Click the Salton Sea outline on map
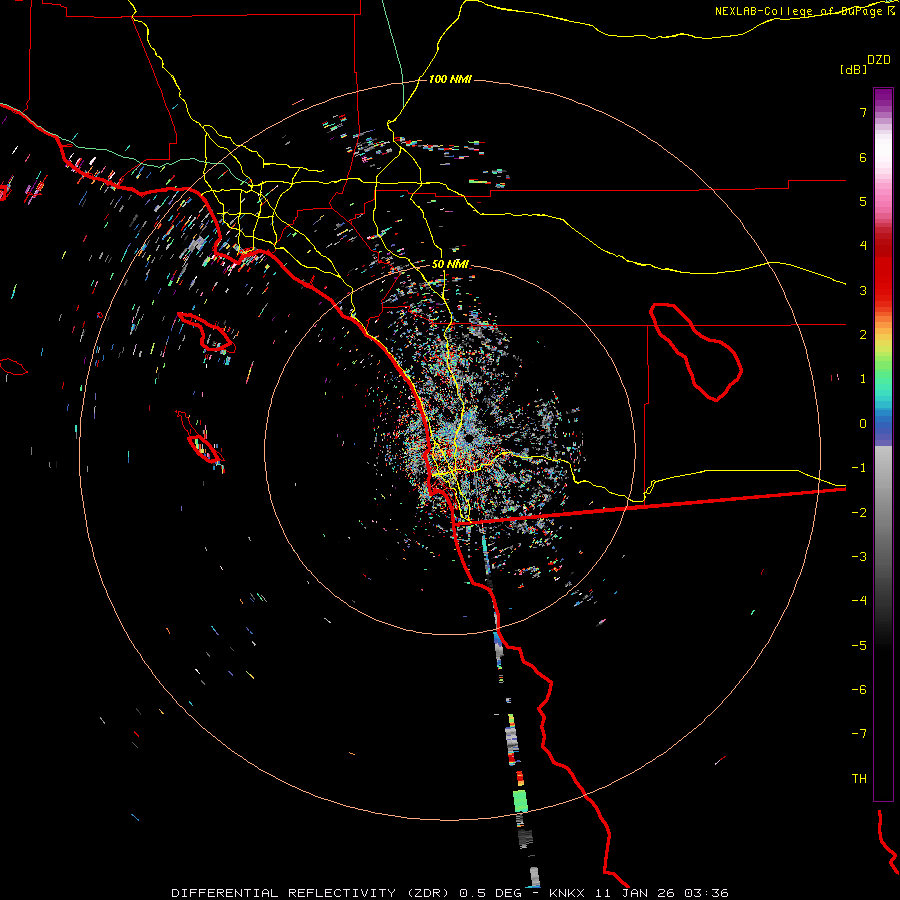The height and width of the screenshot is (900, 900). click(696, 352)
